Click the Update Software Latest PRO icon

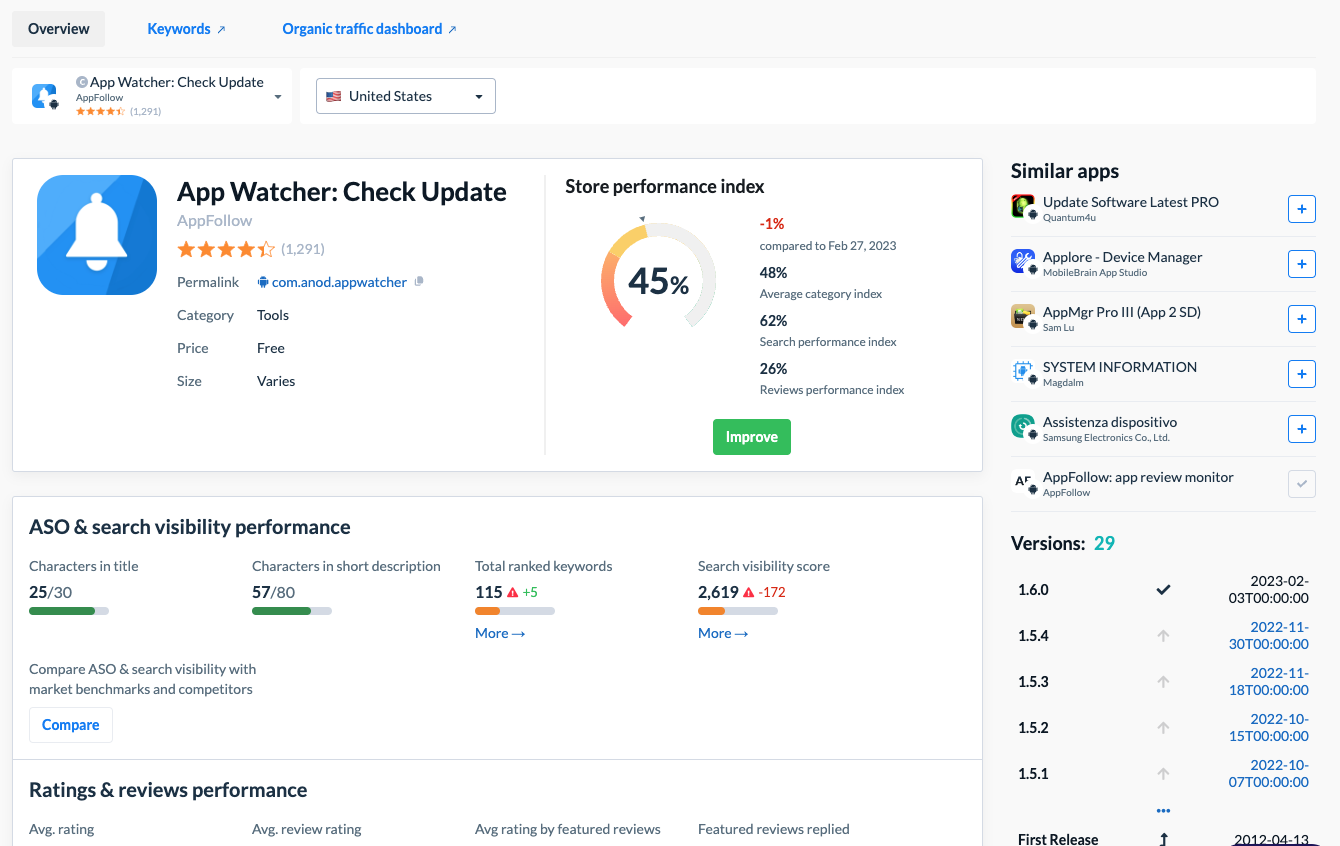[x=1023, y=207]
